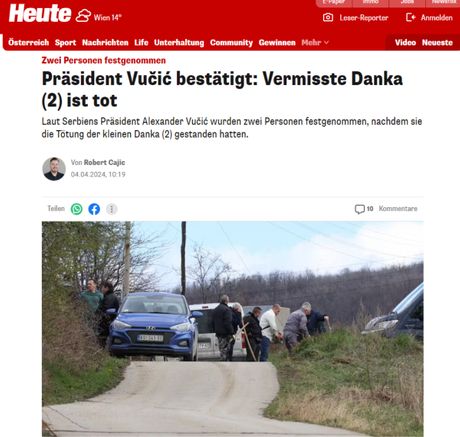
Task: Click author Robert Cajic avatar photo
Action: pyautogui.click(x=54, y=169)
